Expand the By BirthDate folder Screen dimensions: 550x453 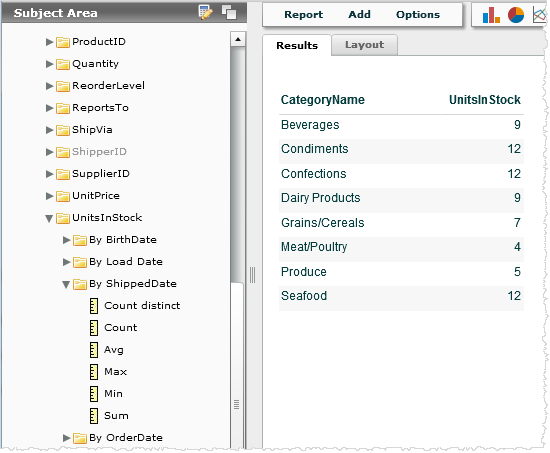(66, 240)
